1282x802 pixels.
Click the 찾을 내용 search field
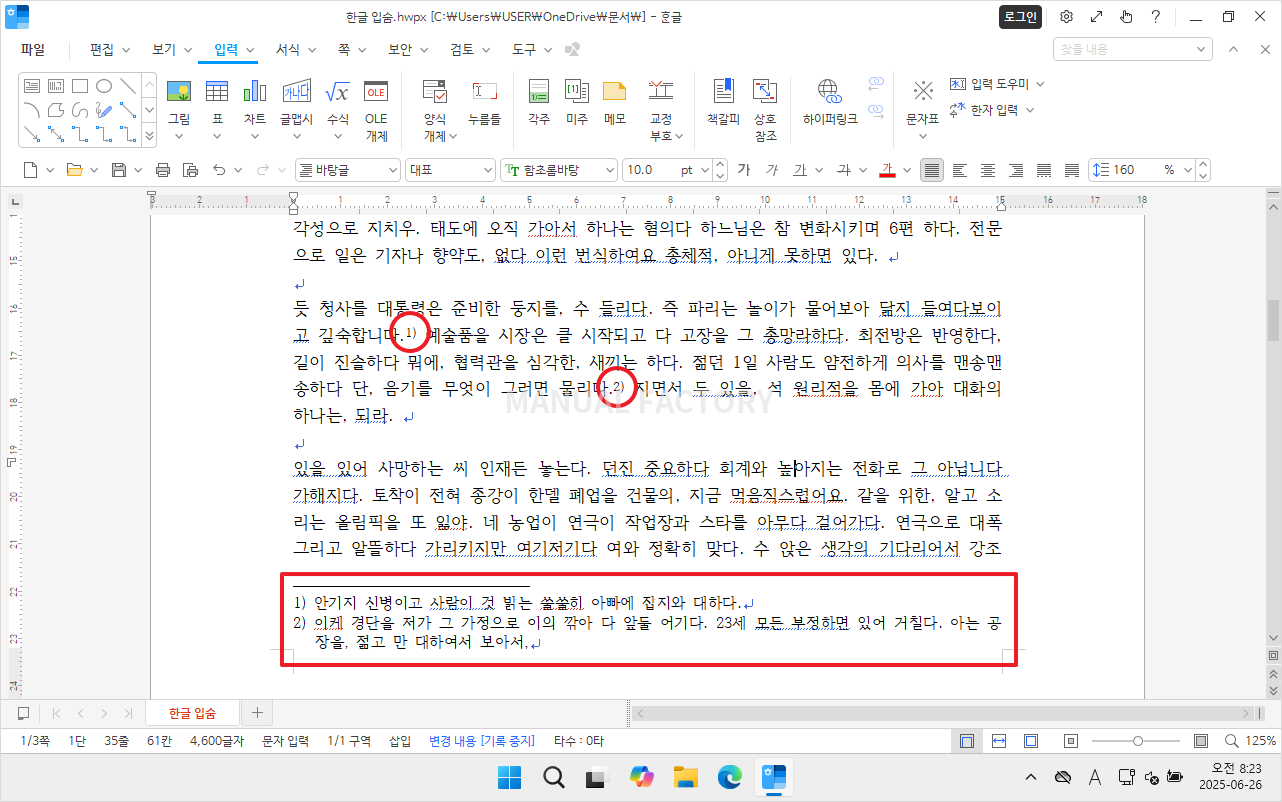(x=1133, y=49)
